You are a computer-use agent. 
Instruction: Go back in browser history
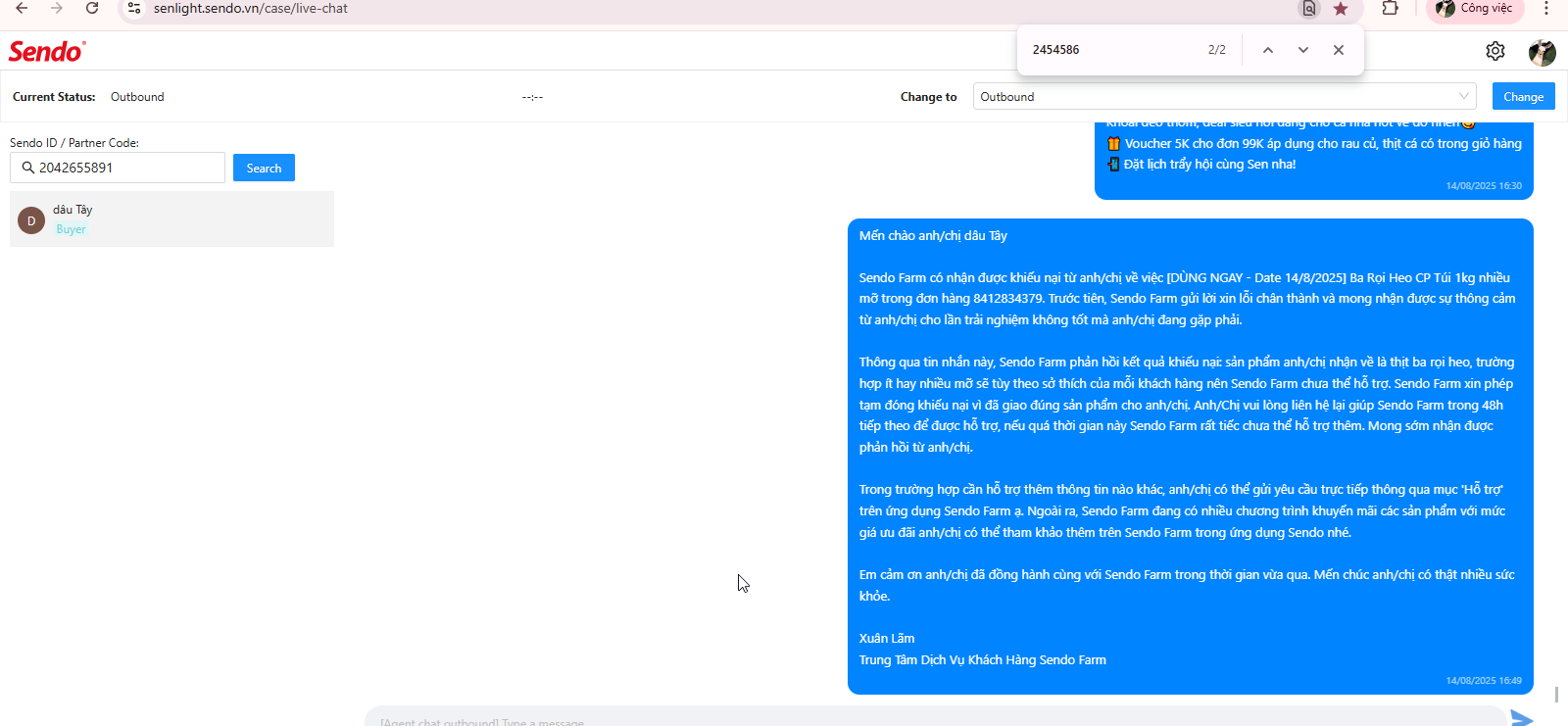[x=22, y=8]
